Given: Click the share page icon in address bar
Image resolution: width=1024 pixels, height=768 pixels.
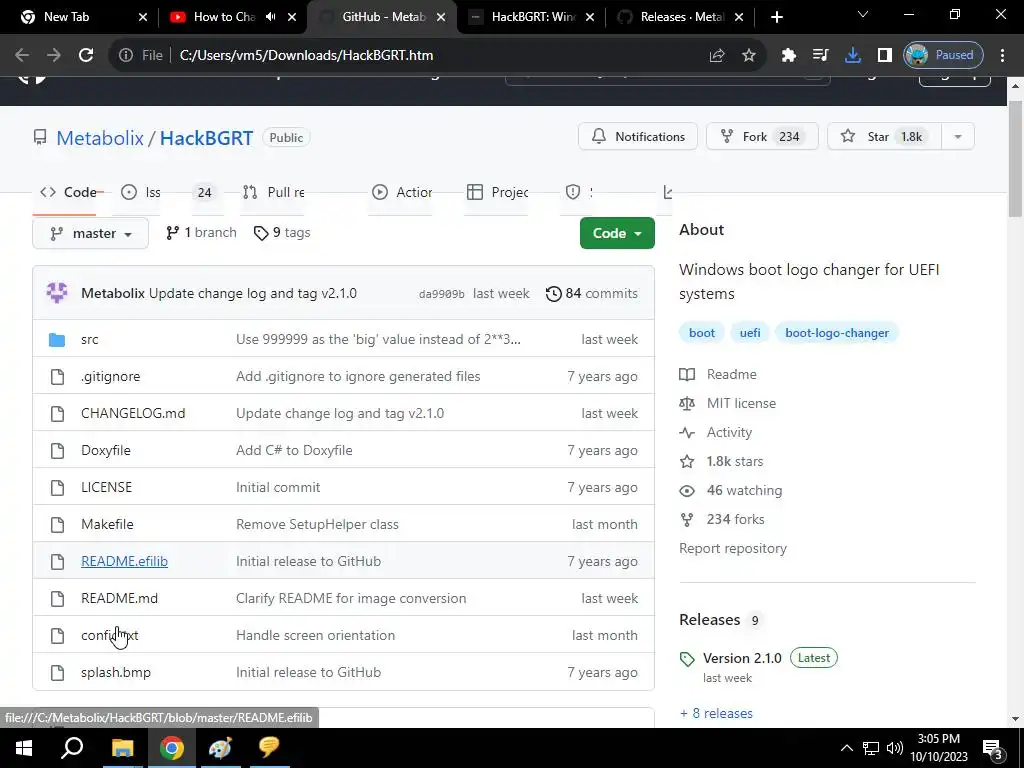Looking at the screenshot, I should [x=717, y=56].
